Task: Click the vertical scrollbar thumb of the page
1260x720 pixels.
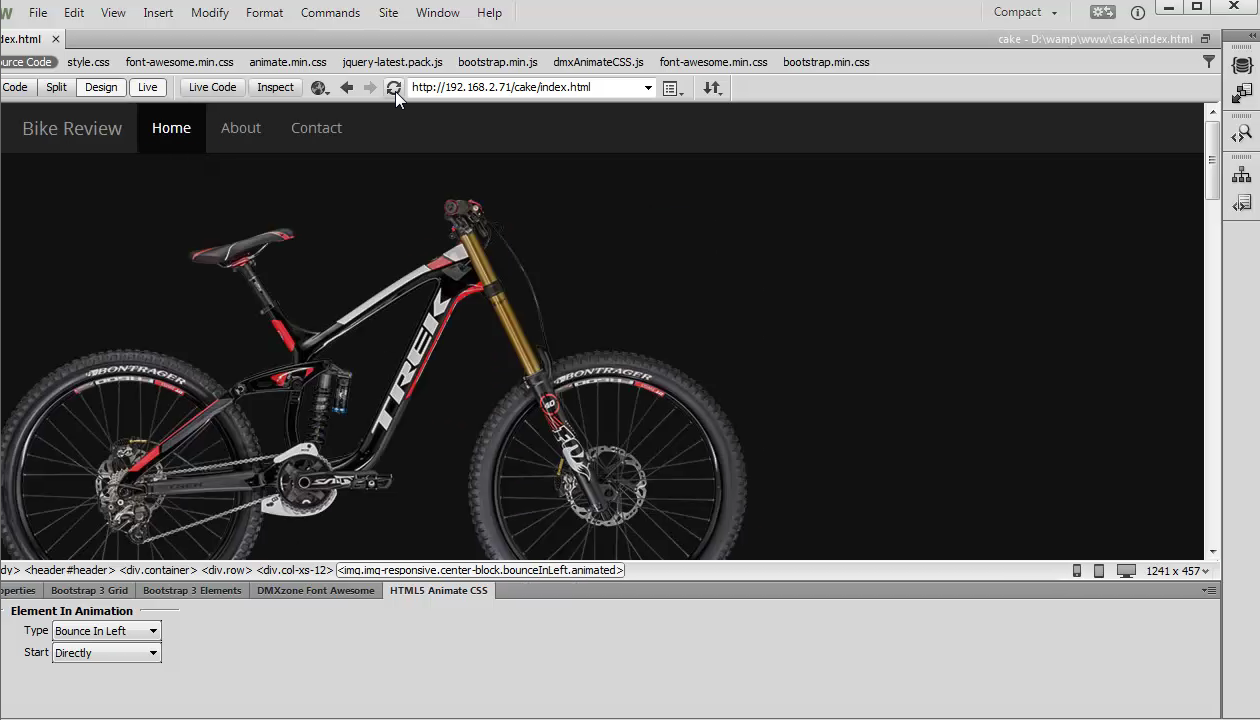Action: click(x=1212, y=160)
